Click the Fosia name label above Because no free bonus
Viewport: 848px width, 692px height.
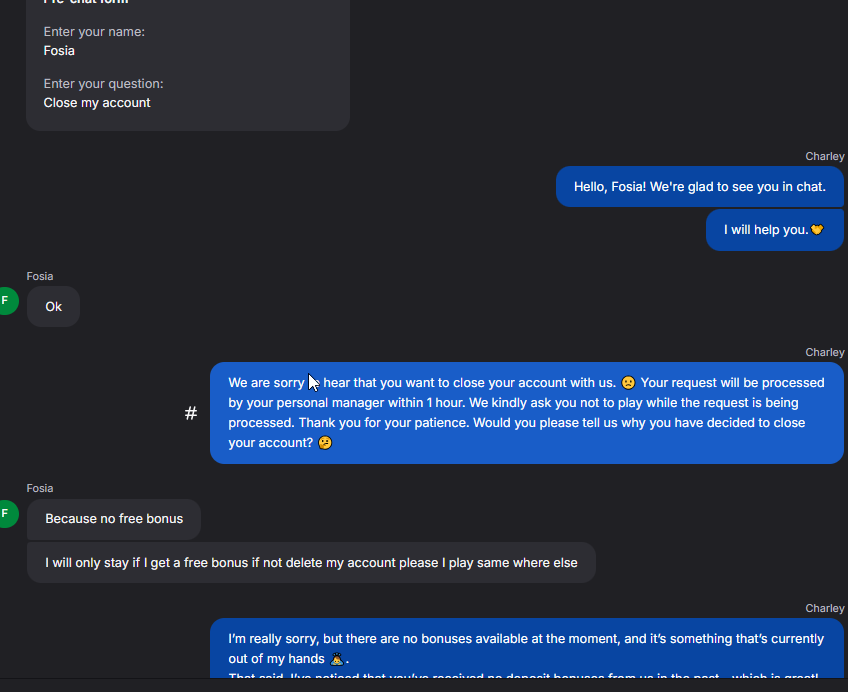[x=40, y=488]
